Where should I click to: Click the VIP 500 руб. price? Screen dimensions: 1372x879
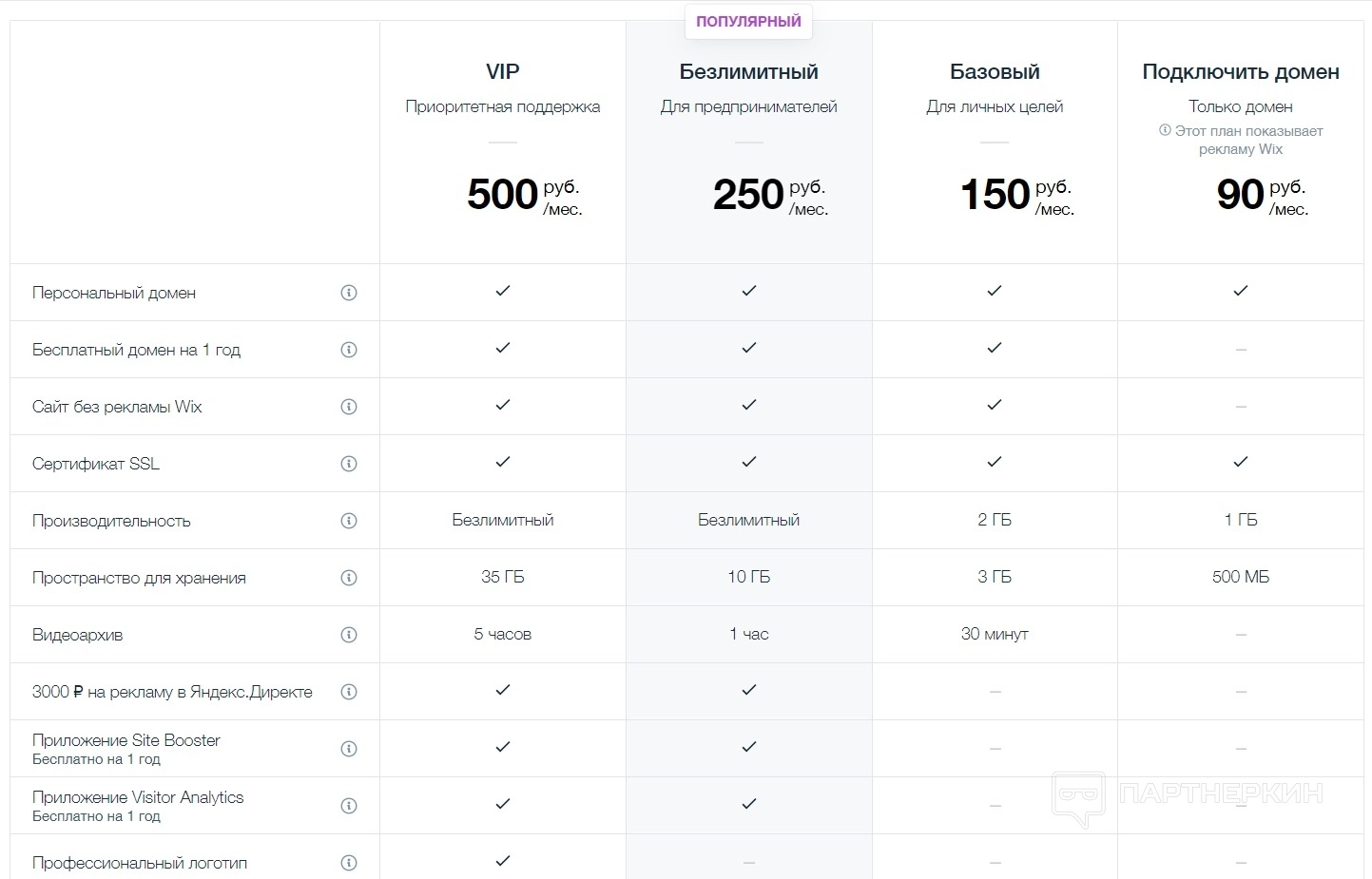[x=524, y=195]
